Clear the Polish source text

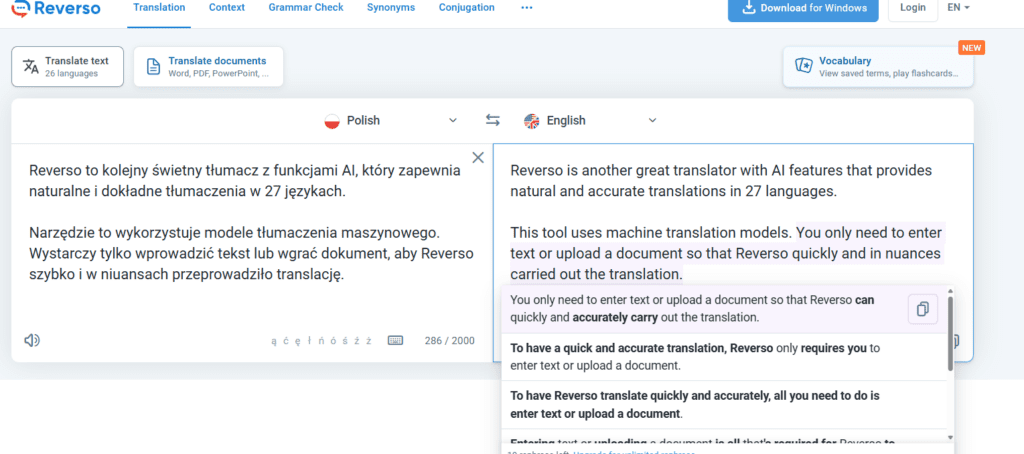[478, 157]
